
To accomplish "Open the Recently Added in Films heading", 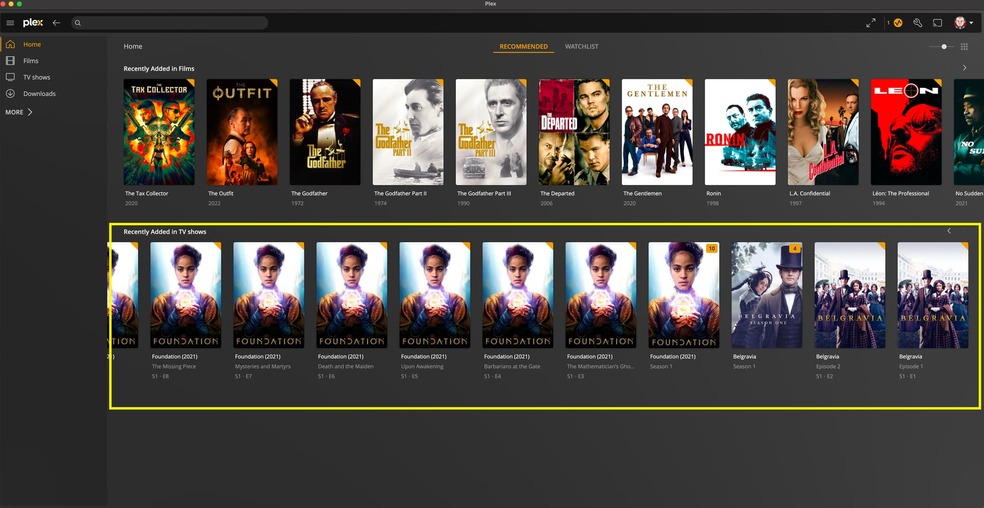I will click(x=159, y=68).
